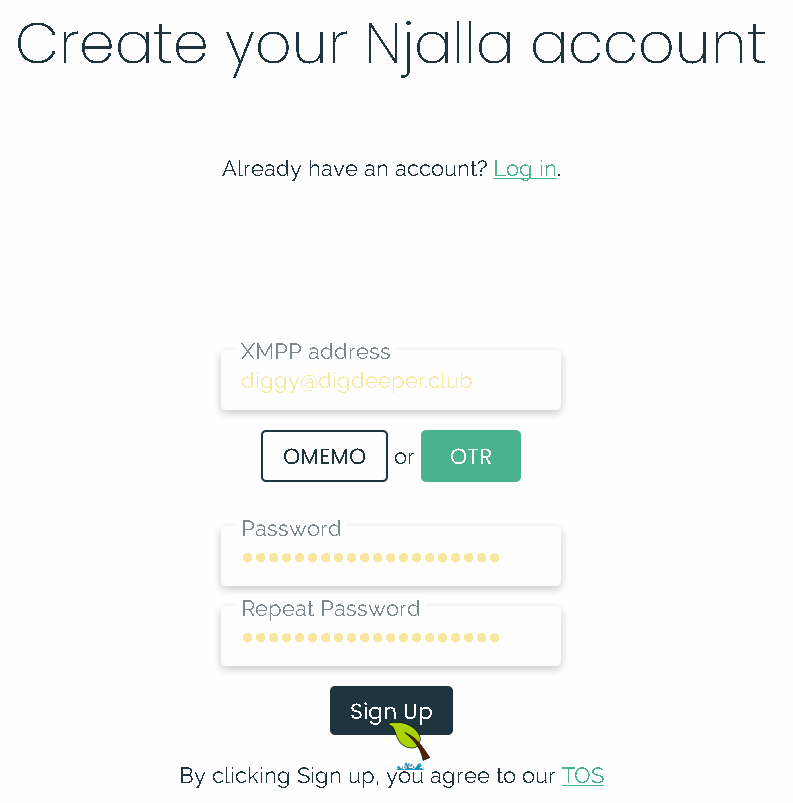793x803 pixels.
Task: Focus the Repeat Password field
Action: [x=391, y=637]
